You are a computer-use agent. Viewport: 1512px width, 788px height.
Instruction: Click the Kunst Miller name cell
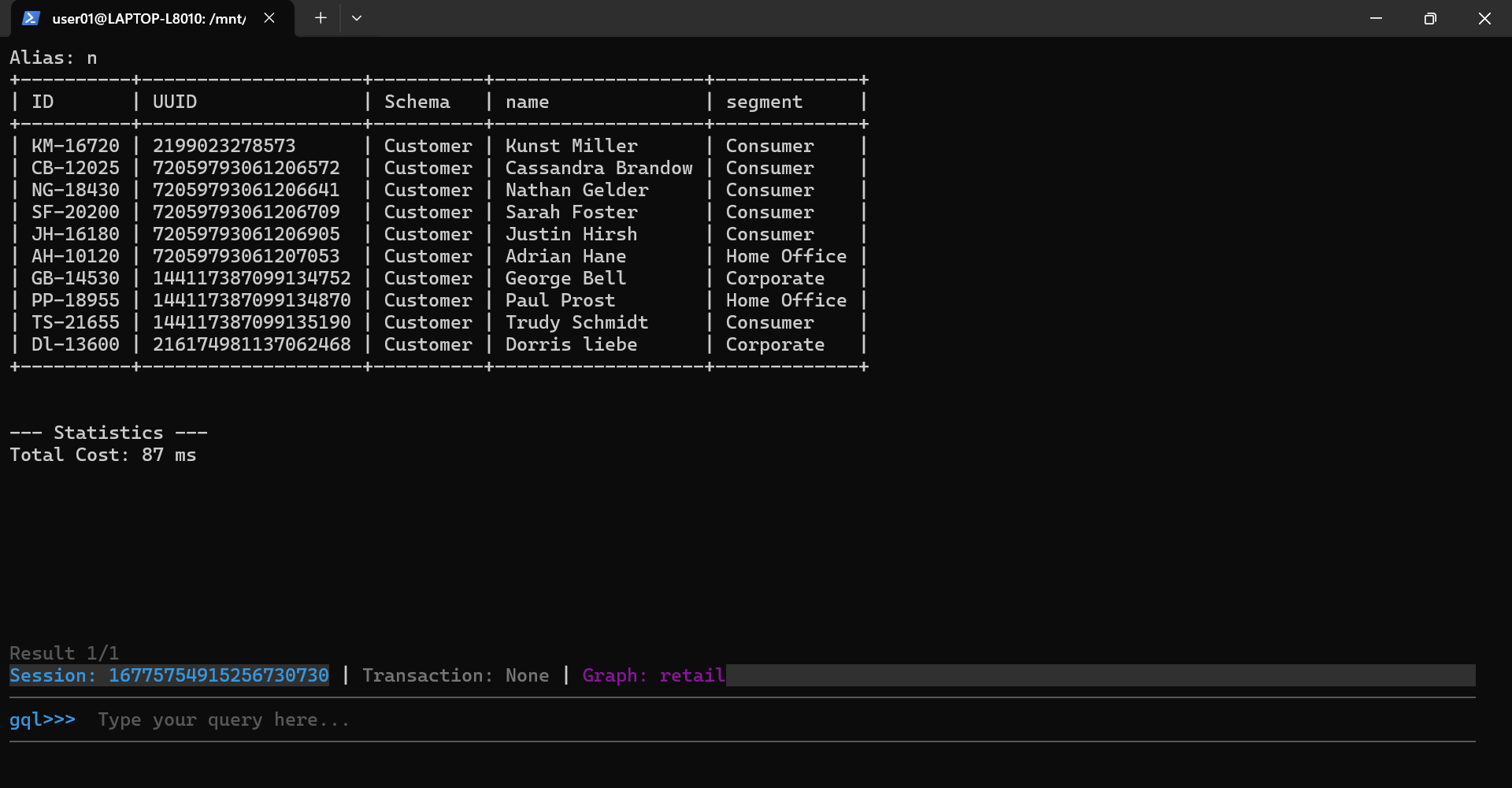pyautogui.click(x=571, y=146)
